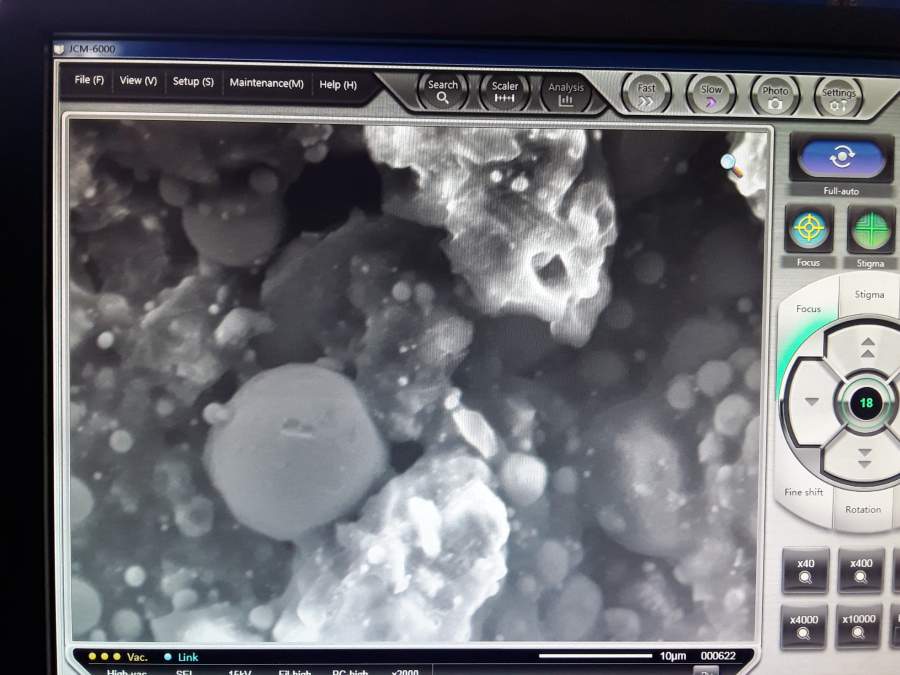
Task: Select Focus mode on control dial
Action: pyautogui.click(x=808, y=309)
